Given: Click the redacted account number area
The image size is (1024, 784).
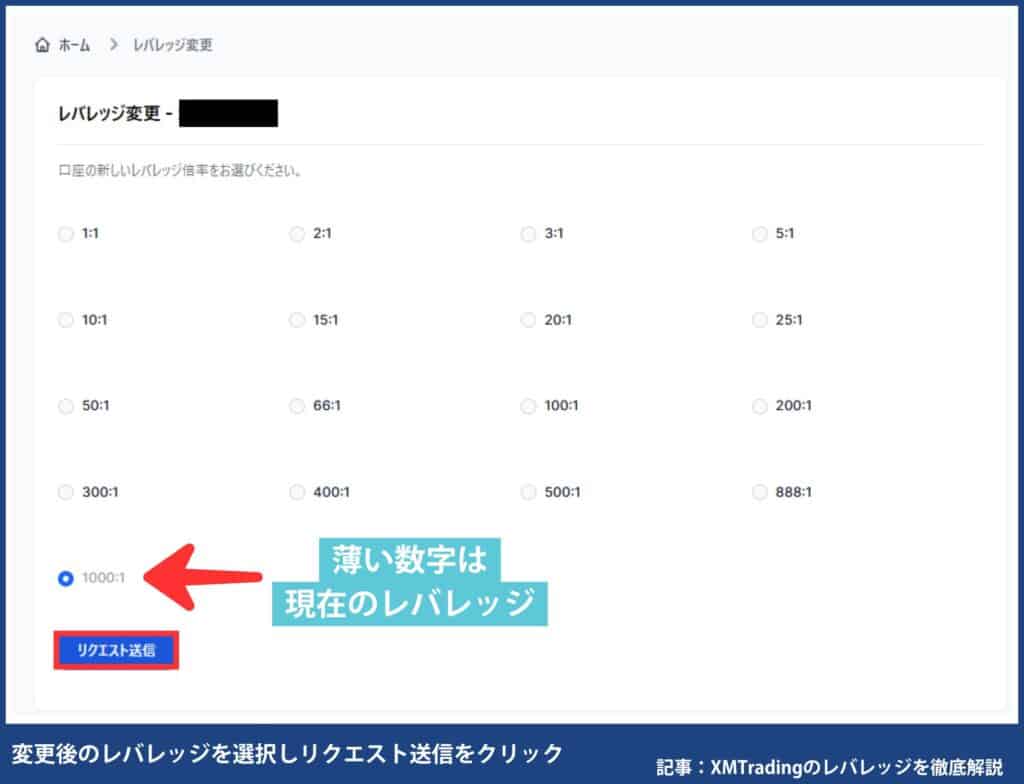Looking at the screenshot, I should coord(228,113).
